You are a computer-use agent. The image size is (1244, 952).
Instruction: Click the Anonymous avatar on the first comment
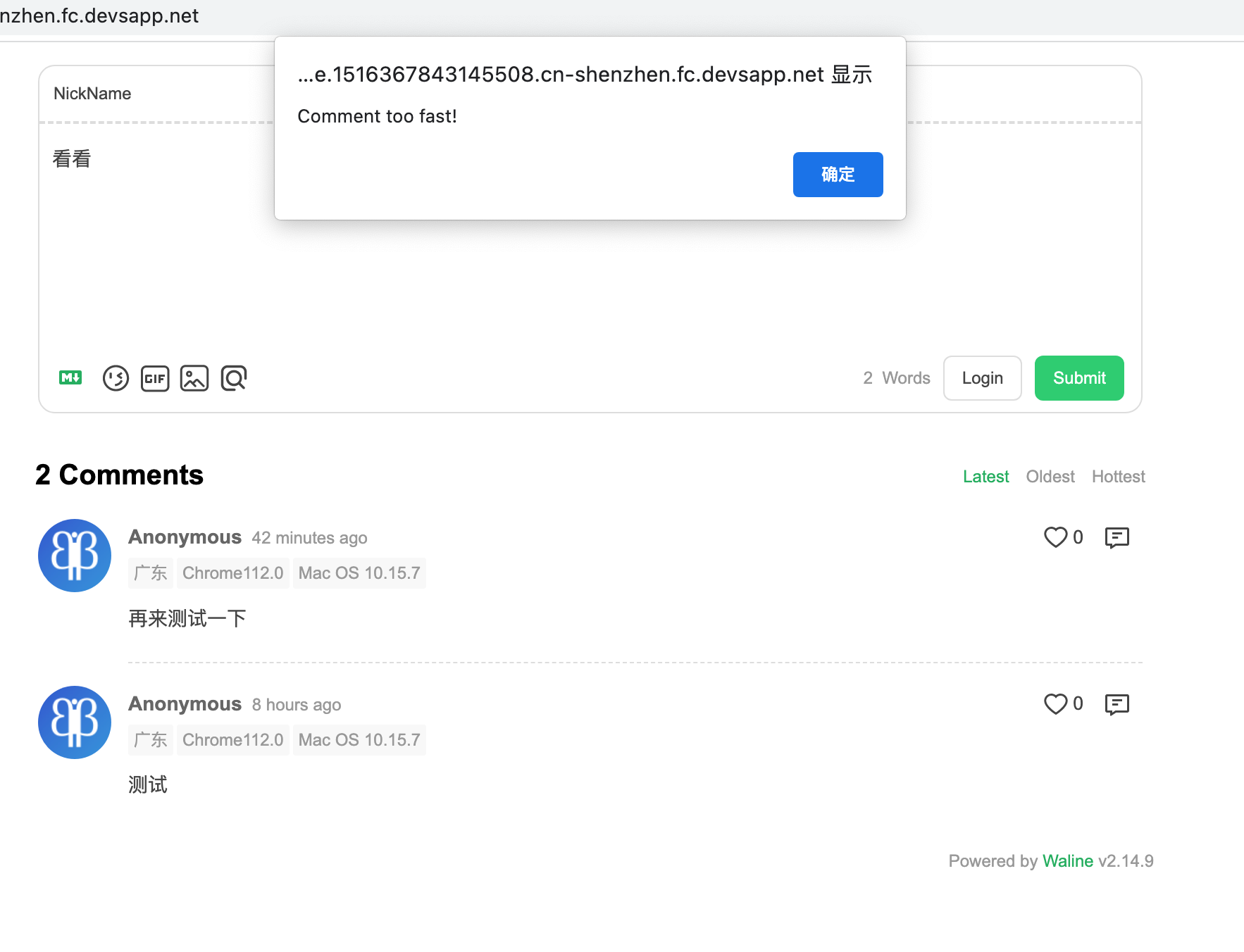tap(74, 556)
